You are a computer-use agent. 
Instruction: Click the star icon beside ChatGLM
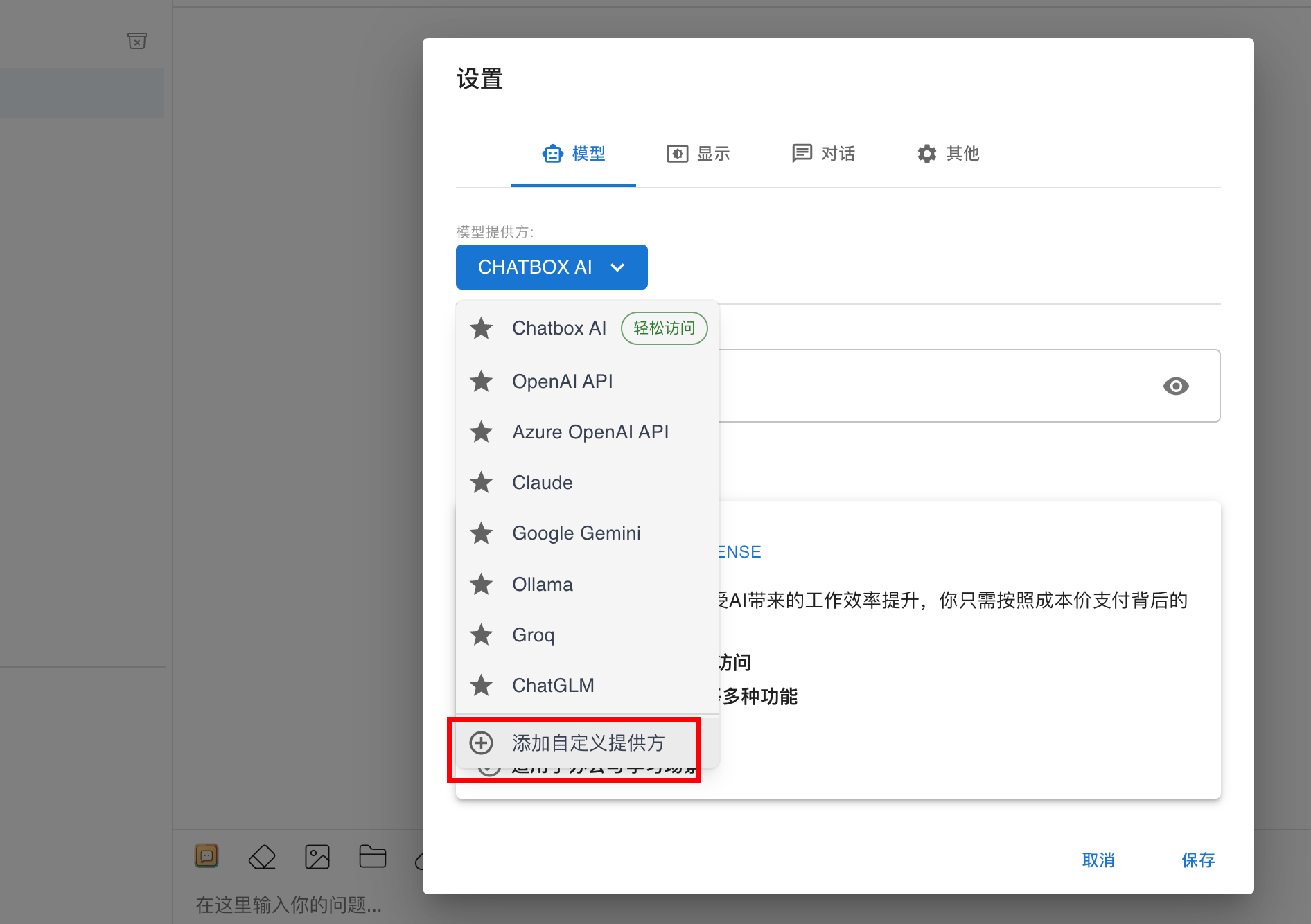[481, 685]
